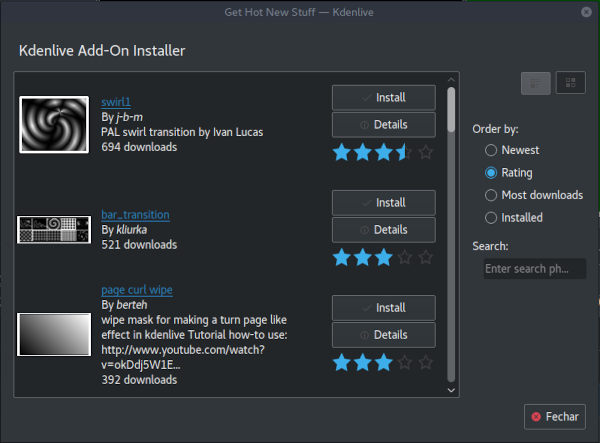Sort by Most downloads
The image size is (600, 443).
click(x=534, y=195)
